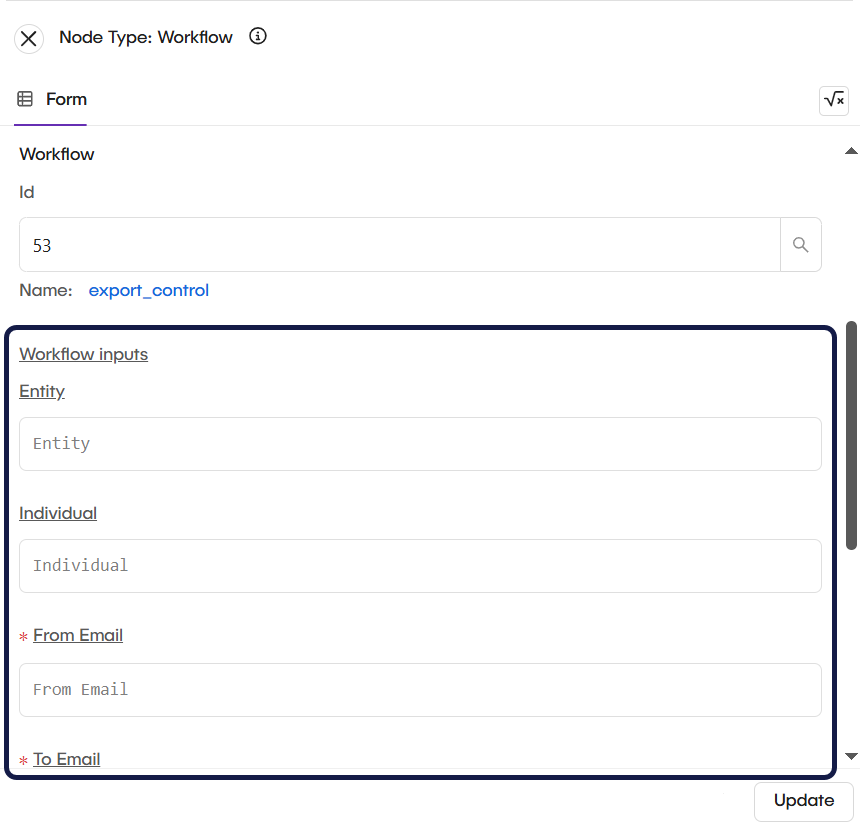Click the search icon in the Id field
Screen dimensions: 860x840
800,244
